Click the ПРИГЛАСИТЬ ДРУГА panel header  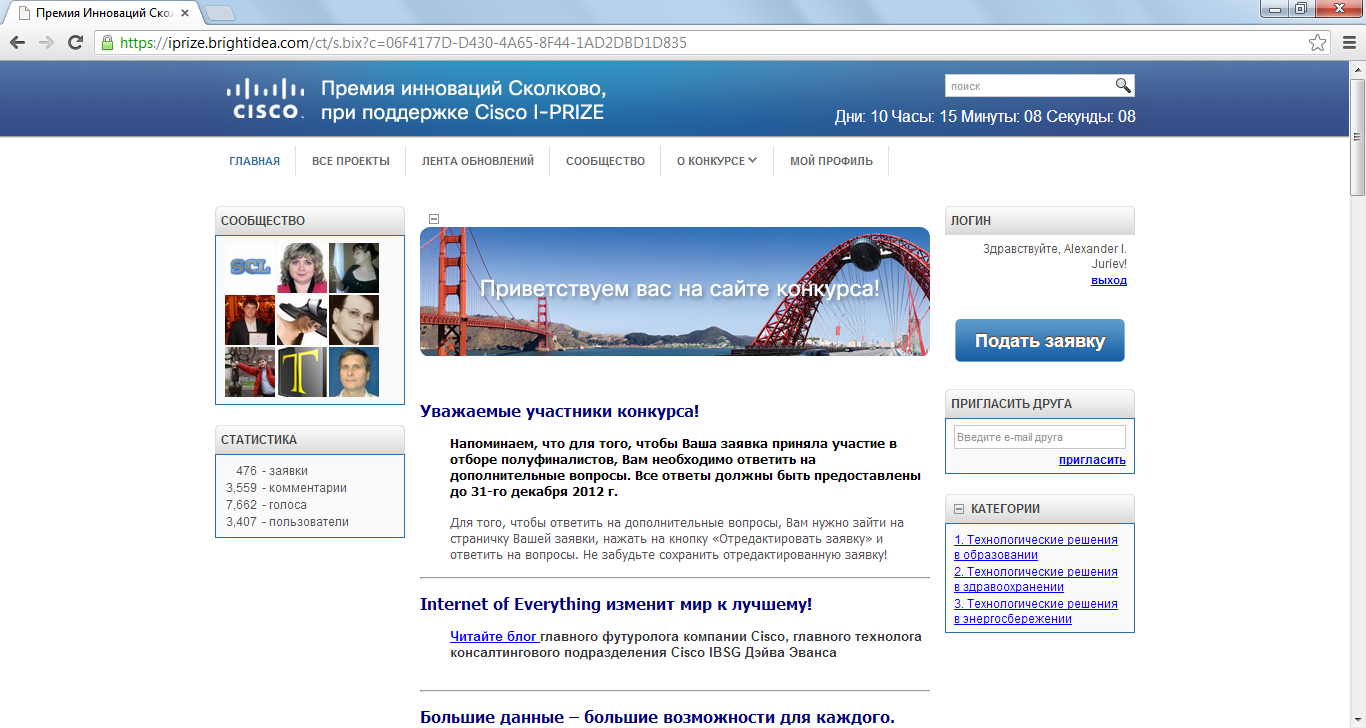click(1040, 403)
